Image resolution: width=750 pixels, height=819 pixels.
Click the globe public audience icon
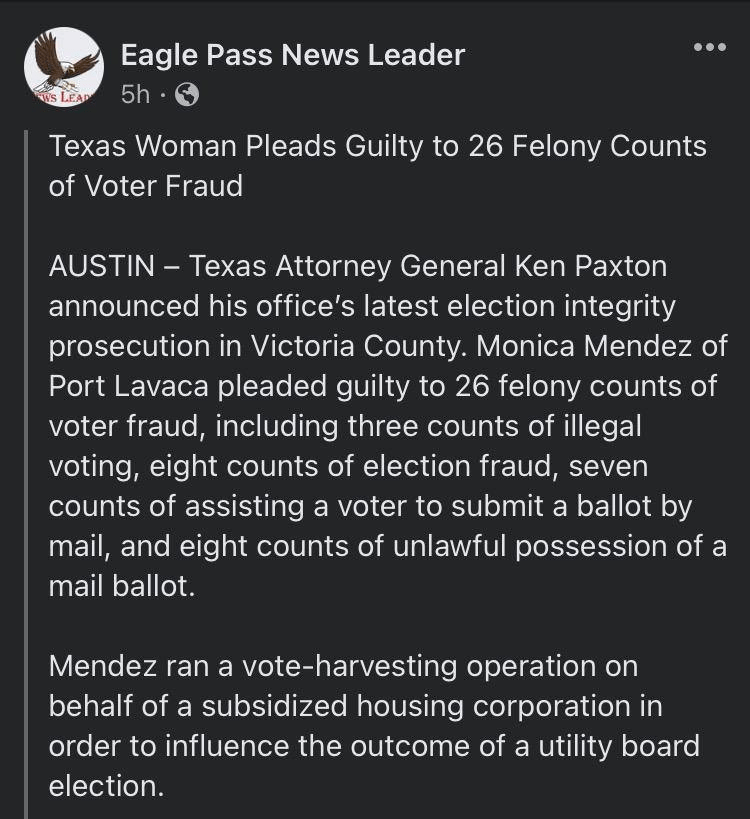point(186,94)
